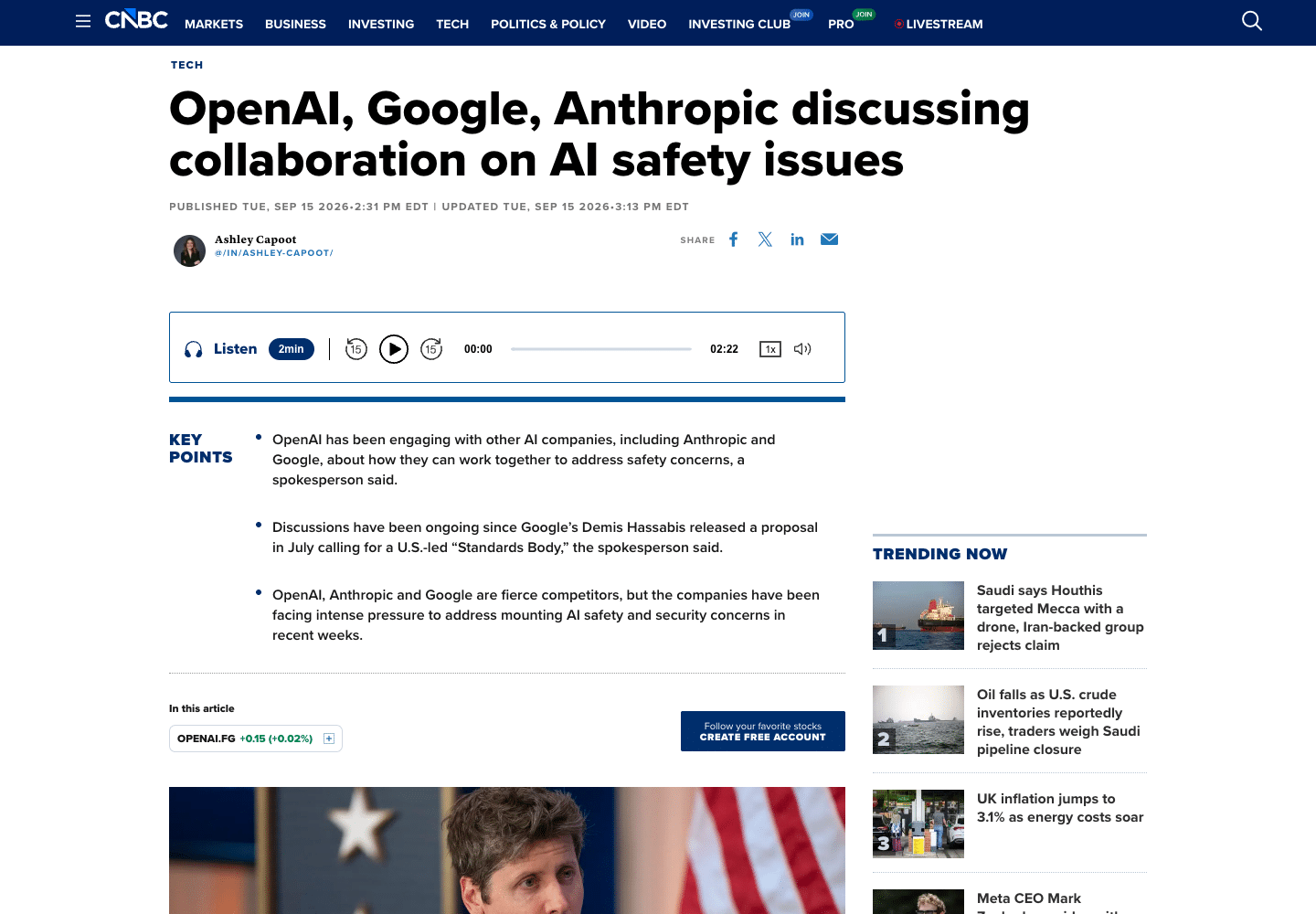Open Tech menu in navbar

click(x=452, y=24)
